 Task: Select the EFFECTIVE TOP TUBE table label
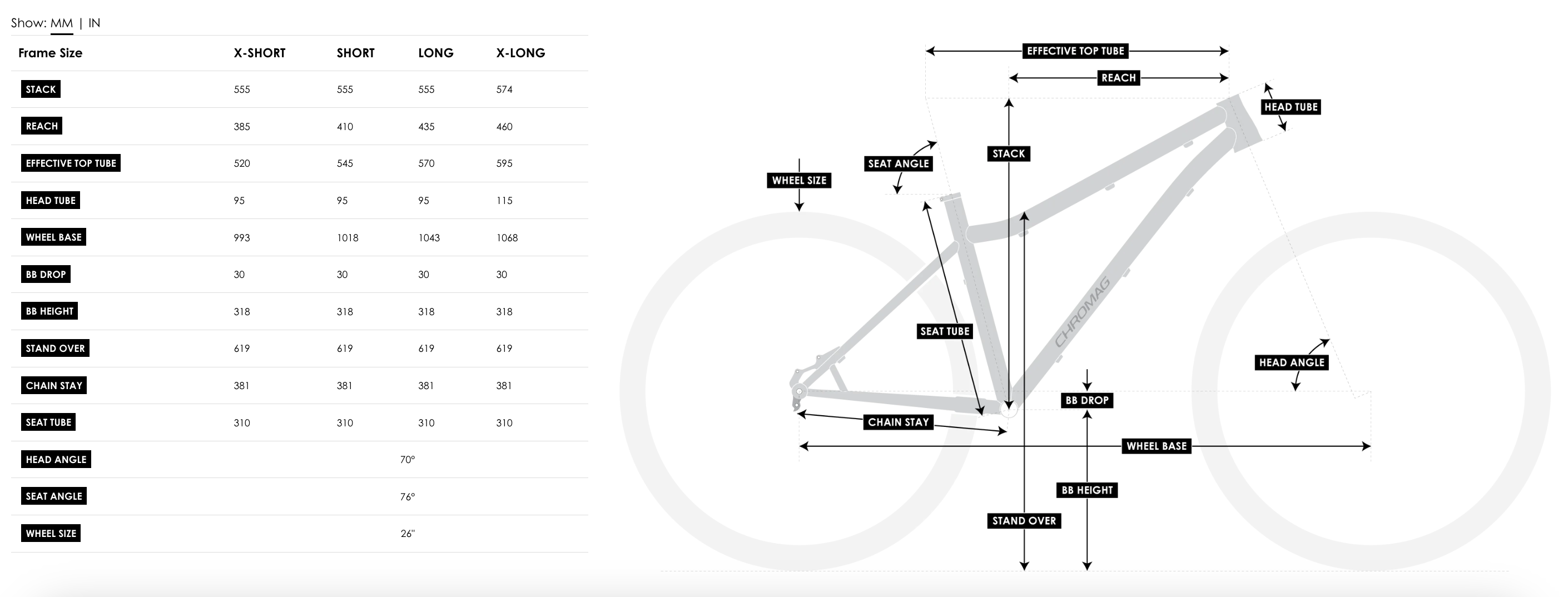coord(71,163)
